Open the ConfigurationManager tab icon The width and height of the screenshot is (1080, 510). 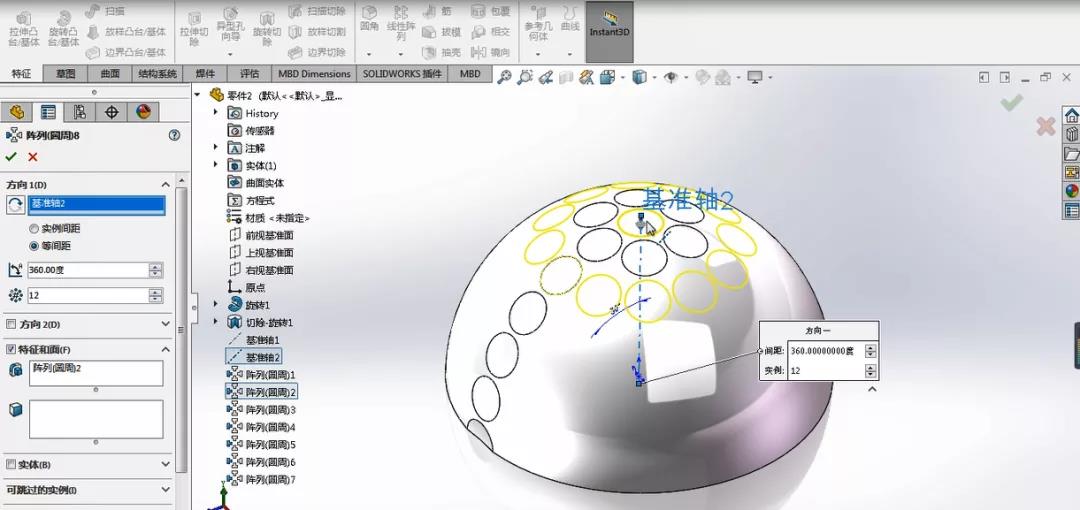click(x=80, y=112)
